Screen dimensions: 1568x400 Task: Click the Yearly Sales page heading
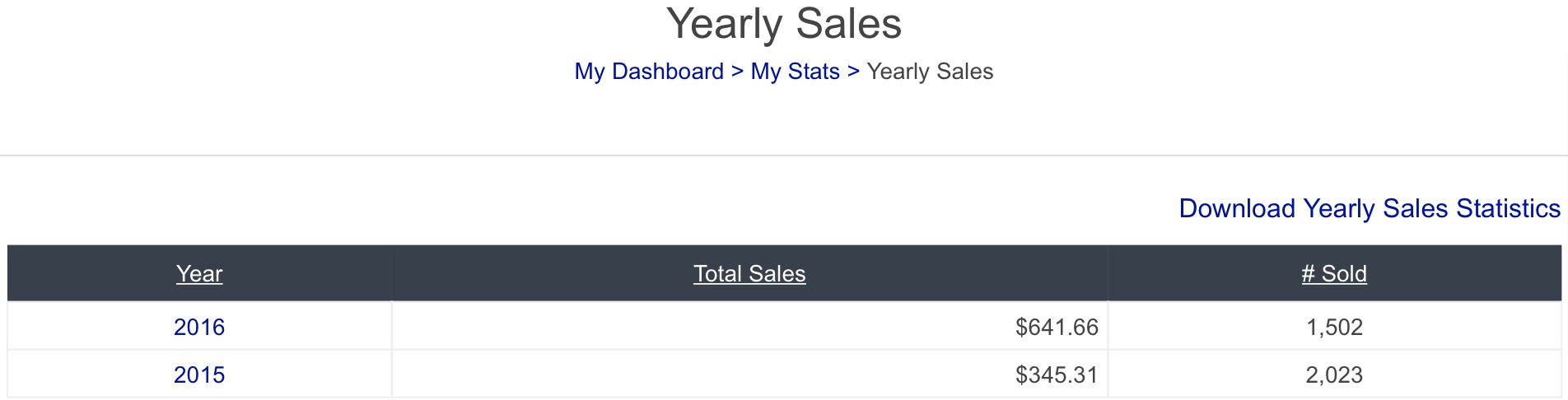(784, 24)
